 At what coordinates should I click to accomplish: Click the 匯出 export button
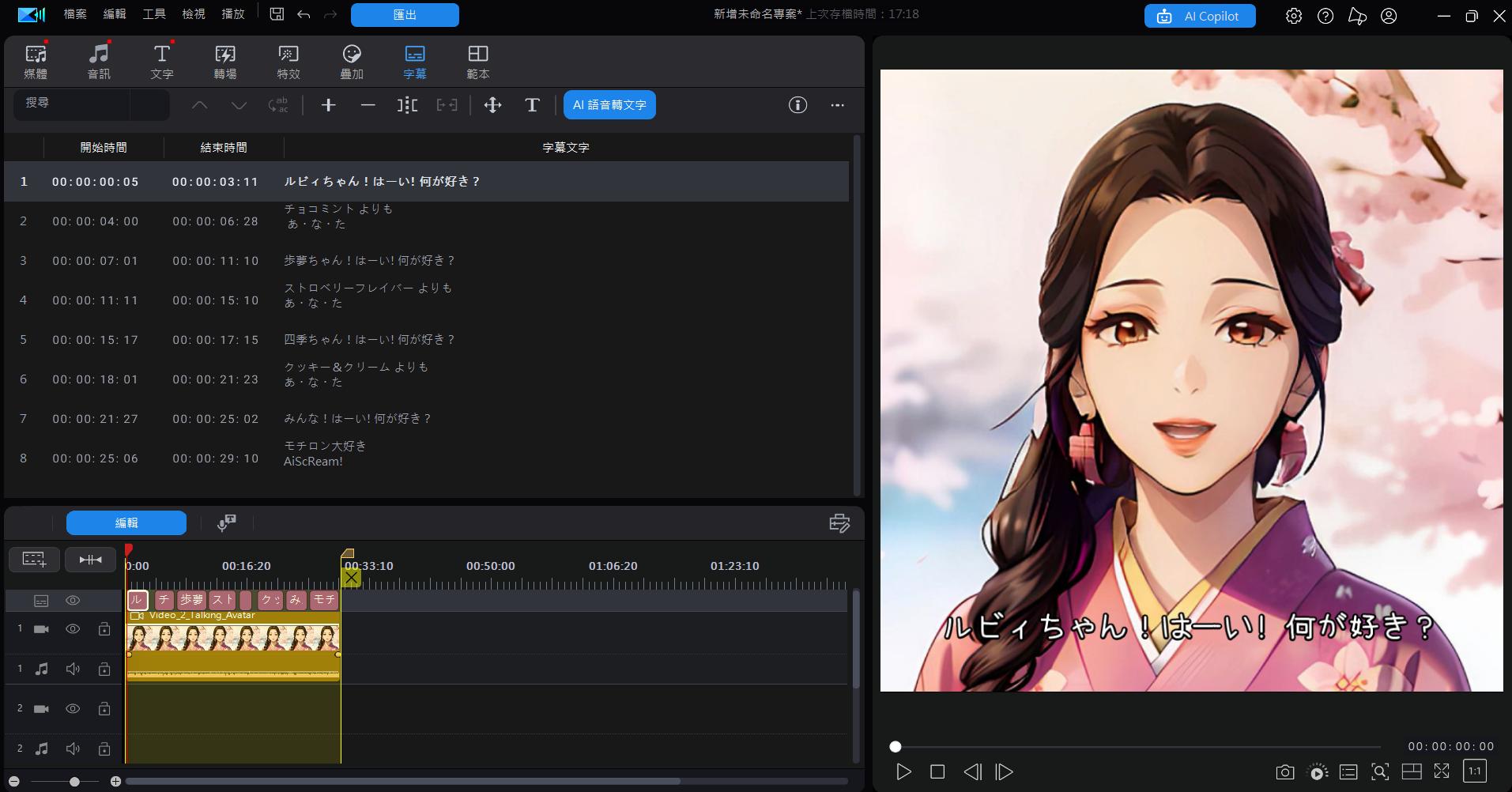(405, 14)
